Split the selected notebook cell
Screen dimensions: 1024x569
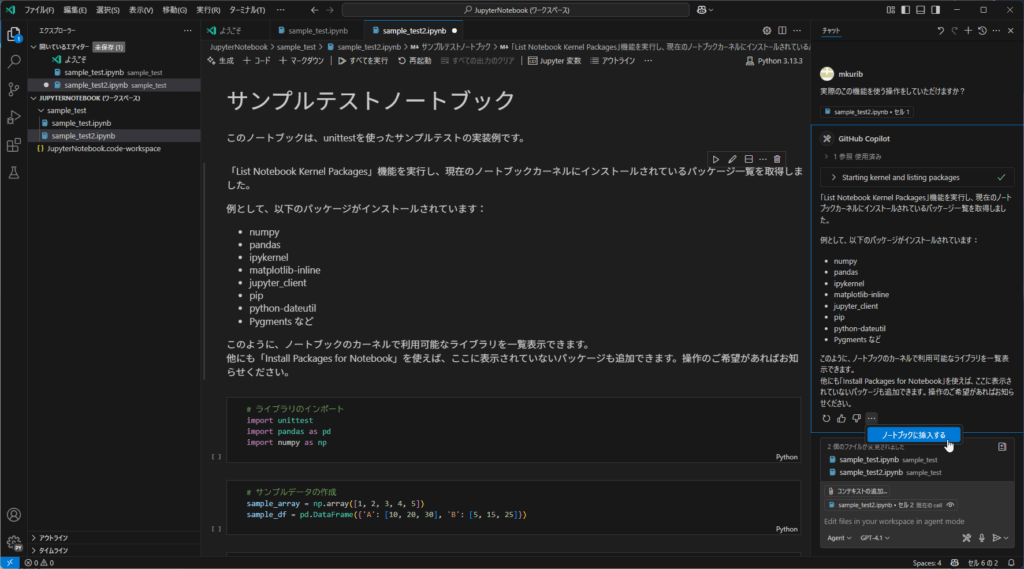tap(748, 159)
